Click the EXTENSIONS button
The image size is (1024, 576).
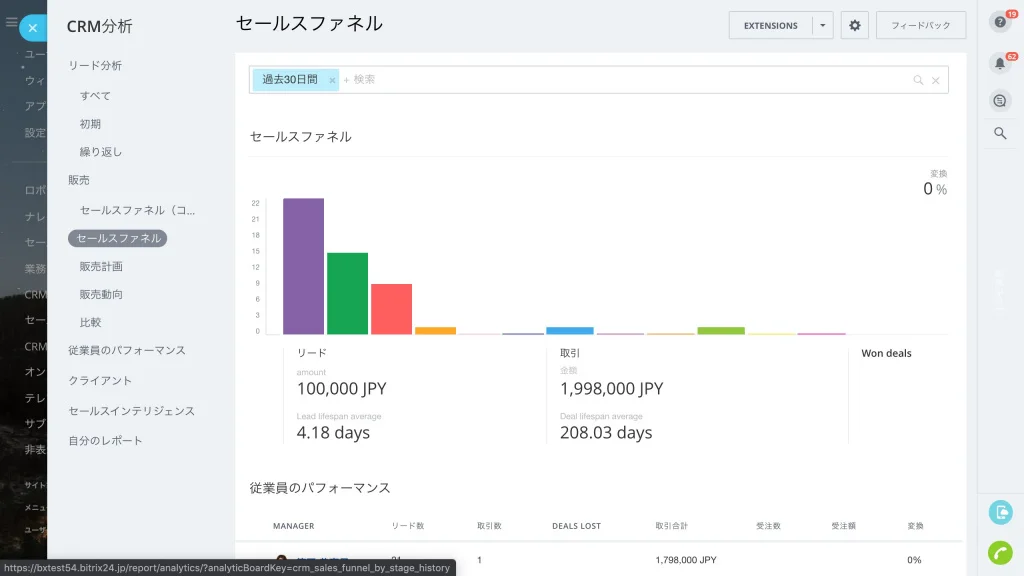[771, 25]
